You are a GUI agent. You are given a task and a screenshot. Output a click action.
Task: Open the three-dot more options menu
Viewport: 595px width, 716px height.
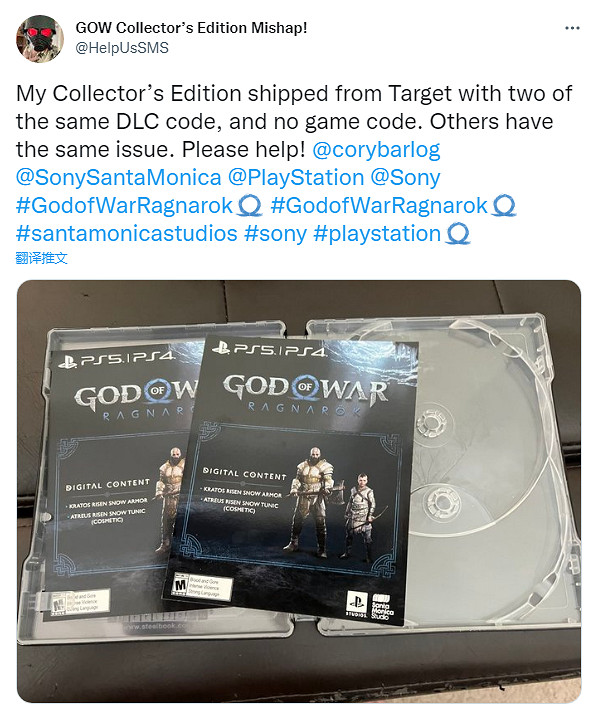tap(572, 28)
